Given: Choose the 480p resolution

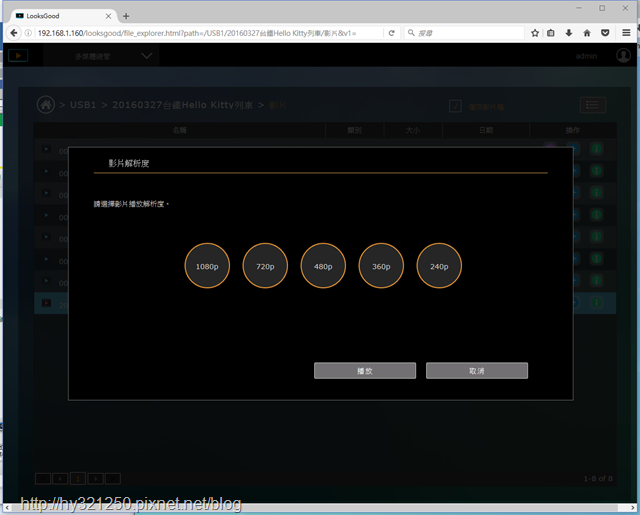Looking at the screenshot, I should tap(323, 266).
